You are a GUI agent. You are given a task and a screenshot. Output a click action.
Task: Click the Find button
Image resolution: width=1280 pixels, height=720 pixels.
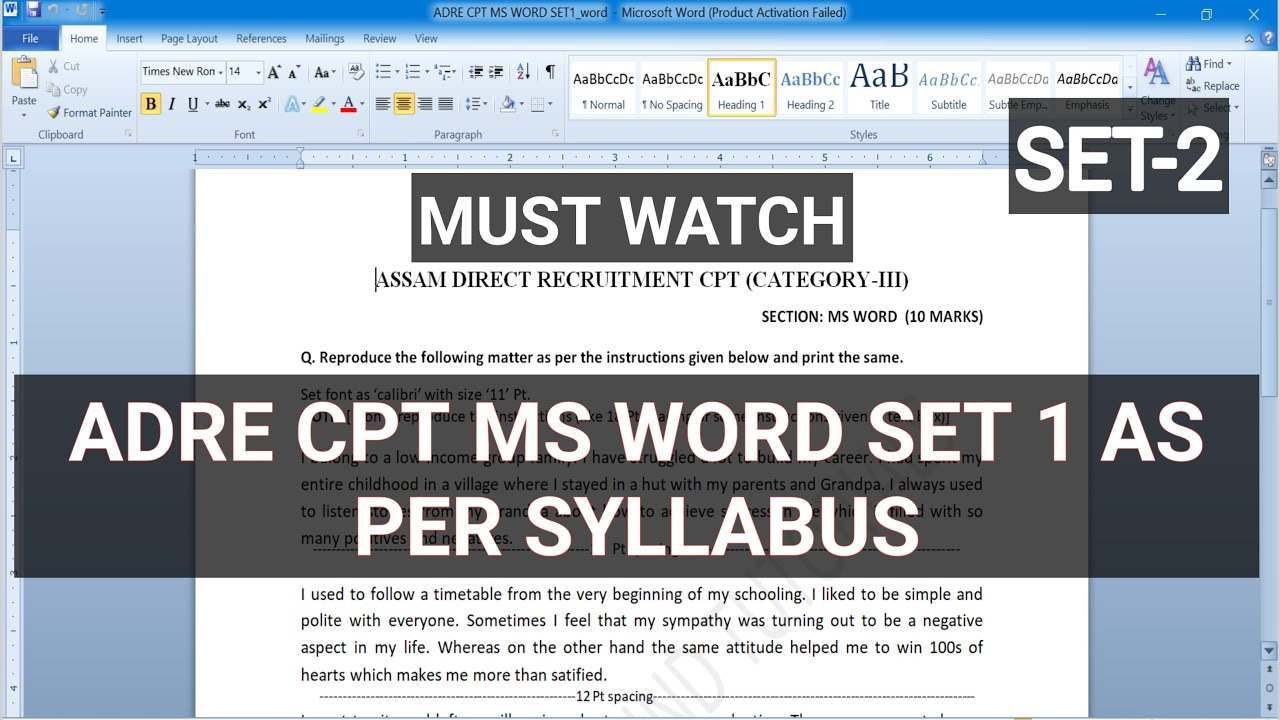tap(1209, 64)
